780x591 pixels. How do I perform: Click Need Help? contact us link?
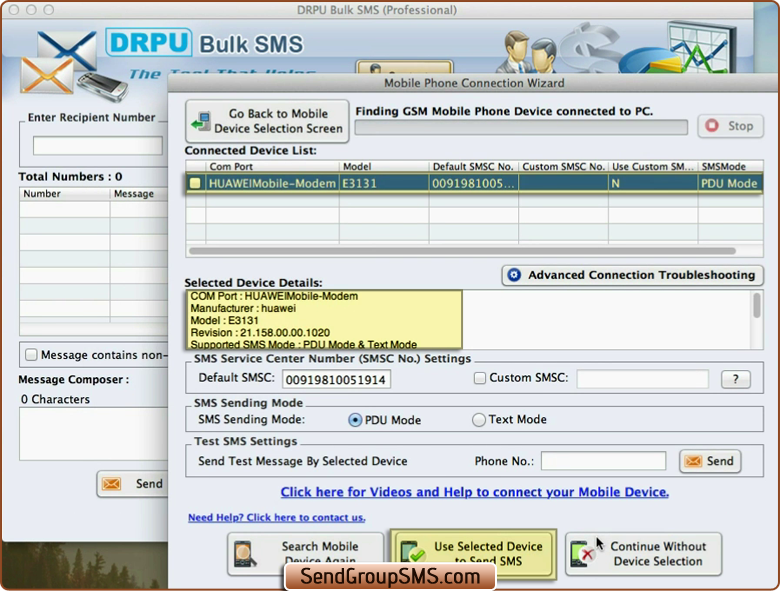(x=277, y=517)
